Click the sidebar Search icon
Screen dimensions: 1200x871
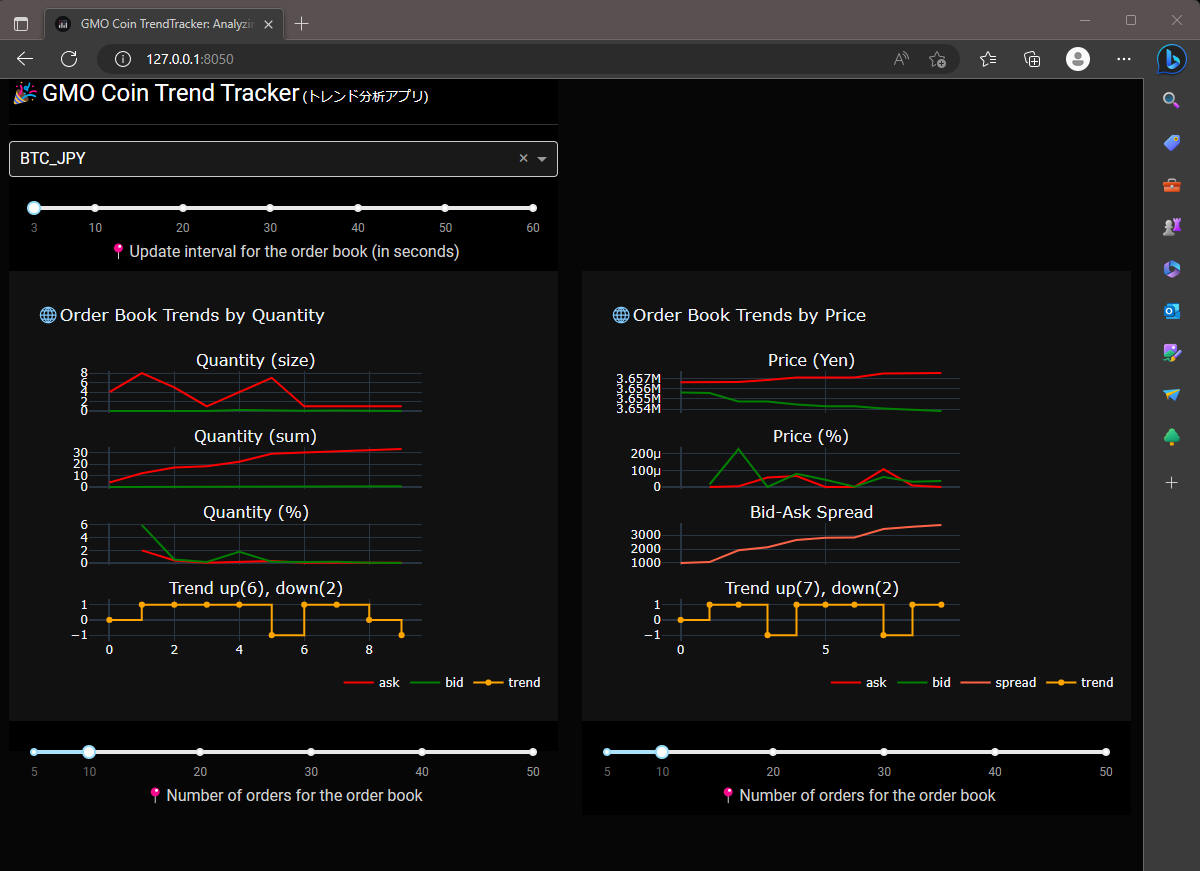click(1172, 99)
